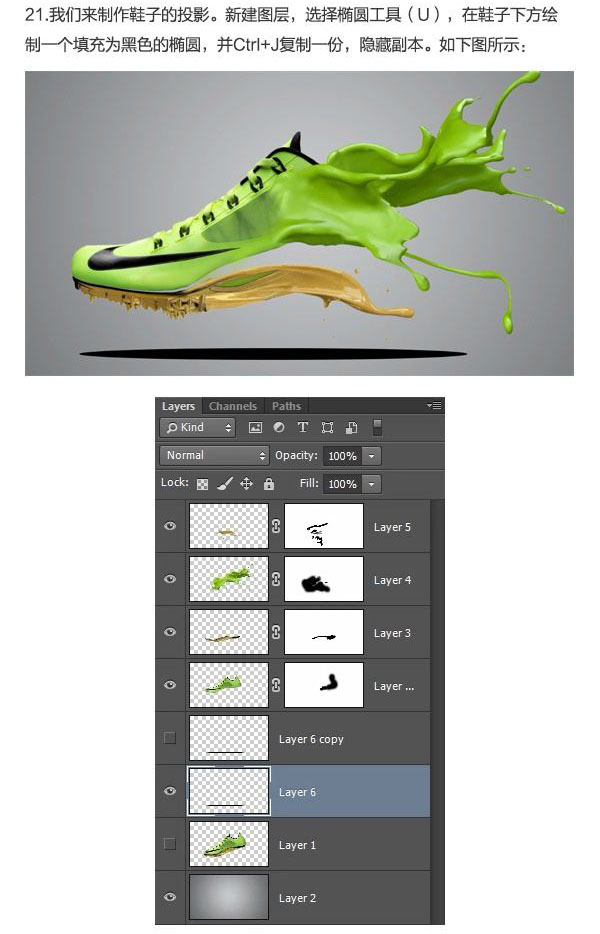Select Layer 2 gradient thumbnail

pyautogui.click(x=229, y=897)
